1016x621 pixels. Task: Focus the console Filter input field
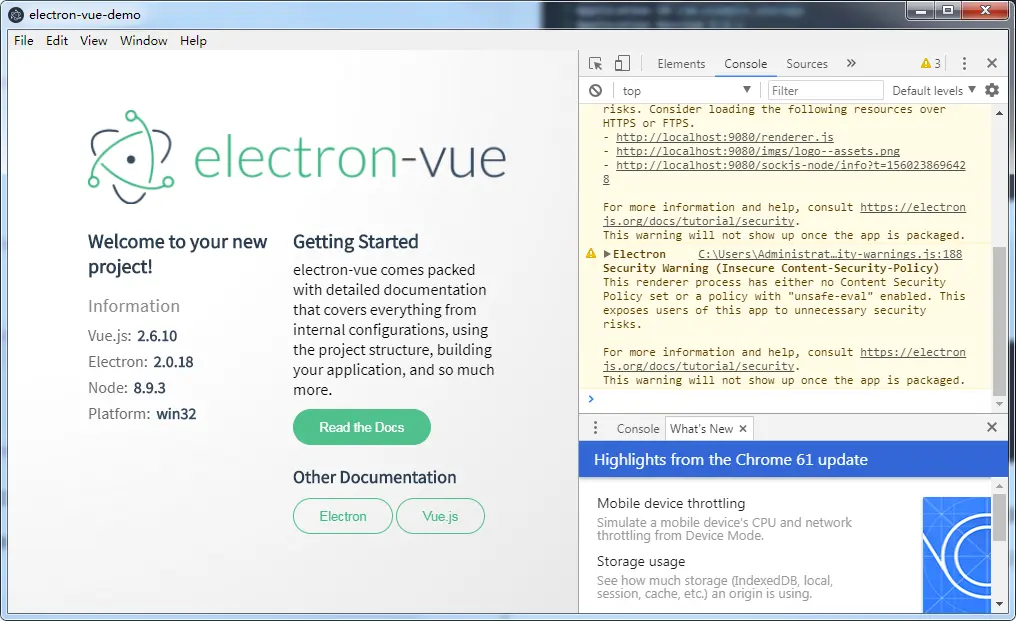(826, 91)
